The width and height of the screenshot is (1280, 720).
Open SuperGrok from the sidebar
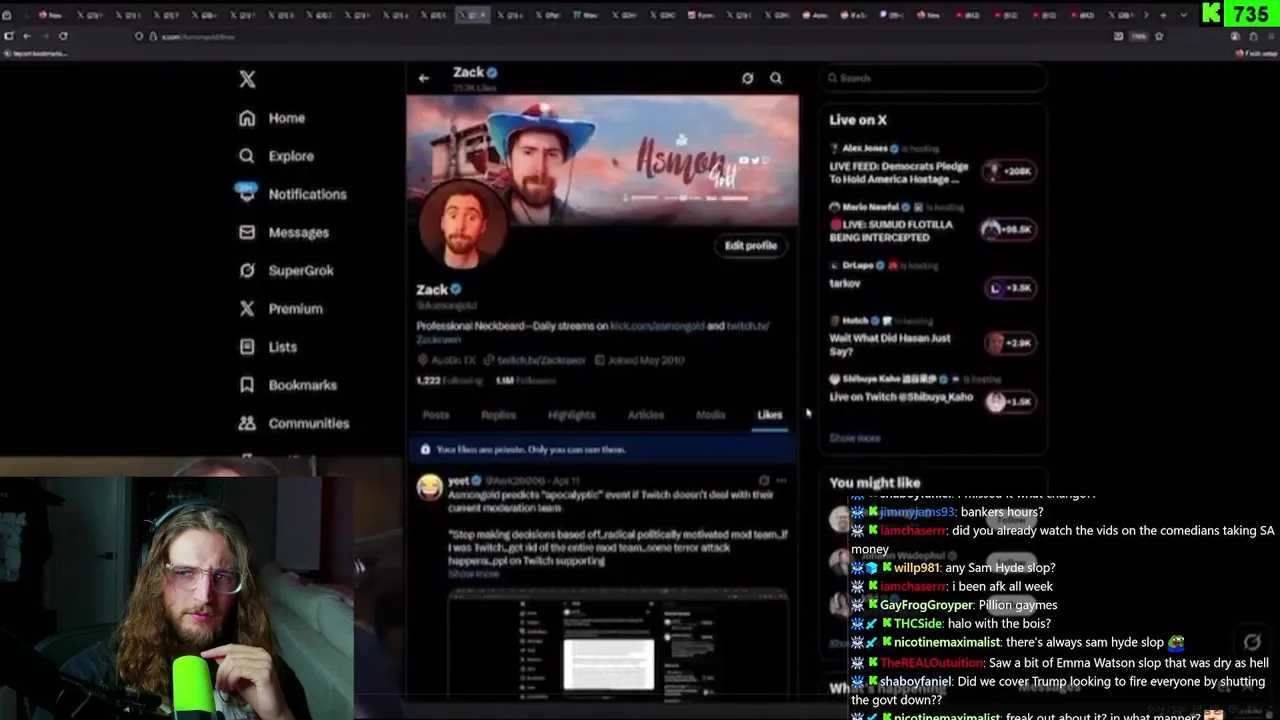286,270
